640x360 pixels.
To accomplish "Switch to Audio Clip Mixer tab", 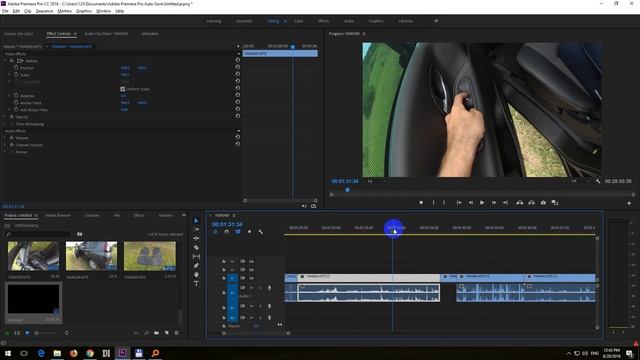I will point(106,34).
